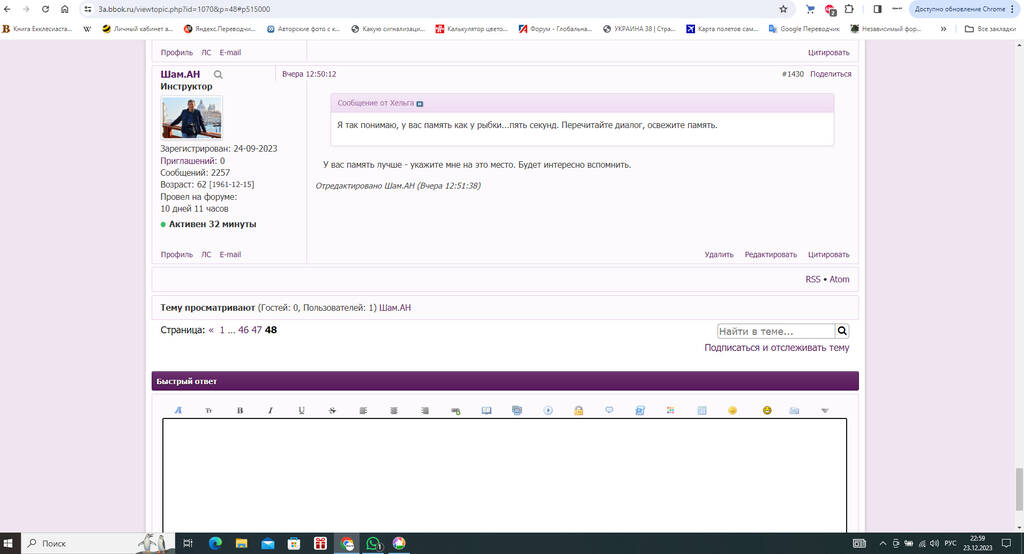Click the magnifier icon next to Шам.АН

(218, 74)
